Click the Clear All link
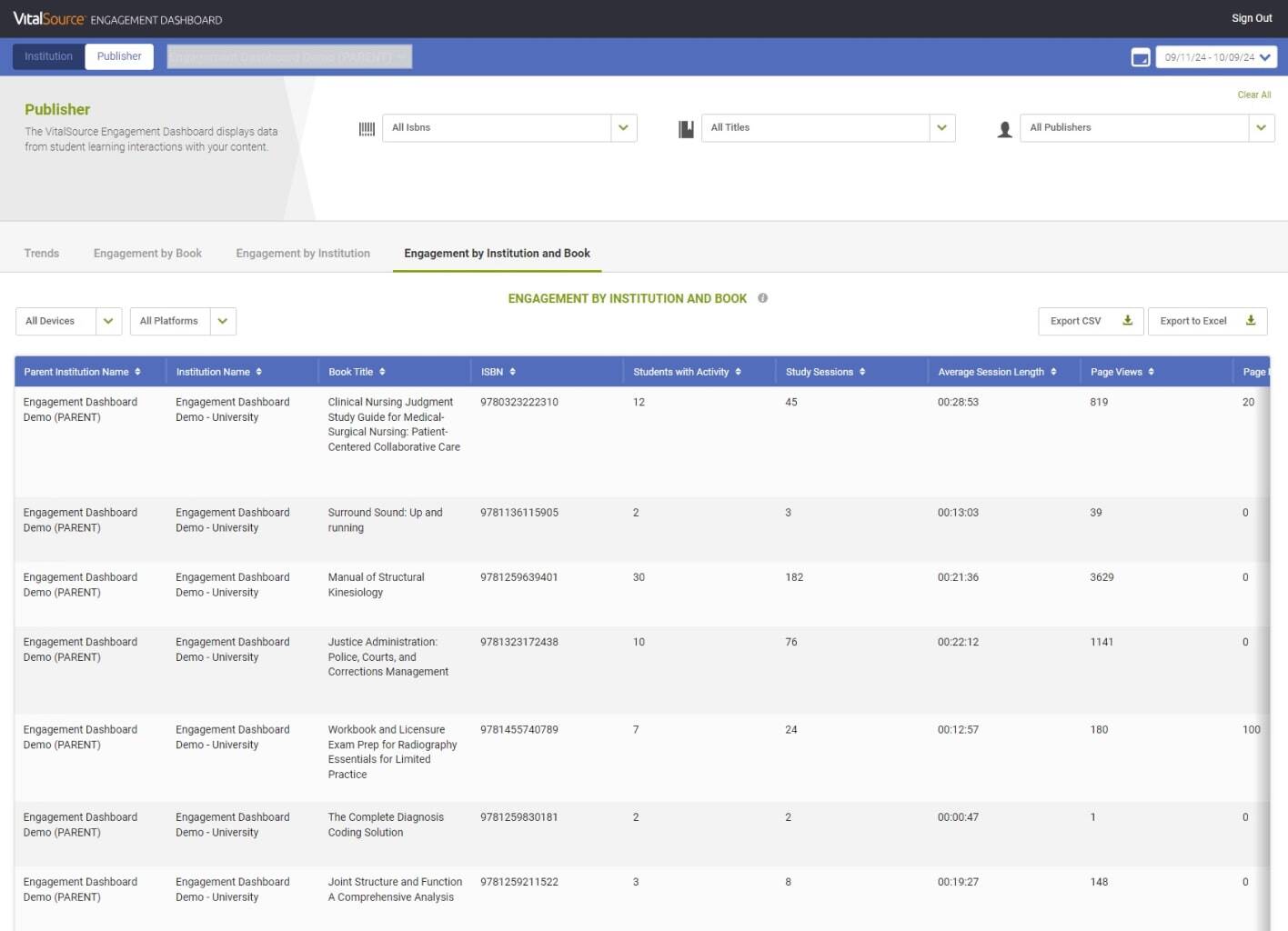 tap(1254, 95)
